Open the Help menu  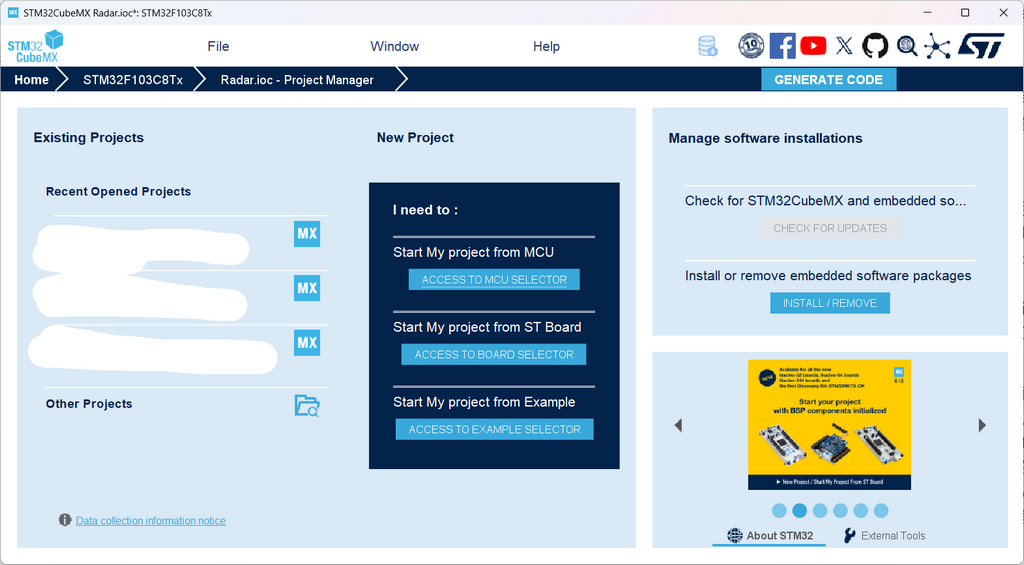[x=546, y=46]
